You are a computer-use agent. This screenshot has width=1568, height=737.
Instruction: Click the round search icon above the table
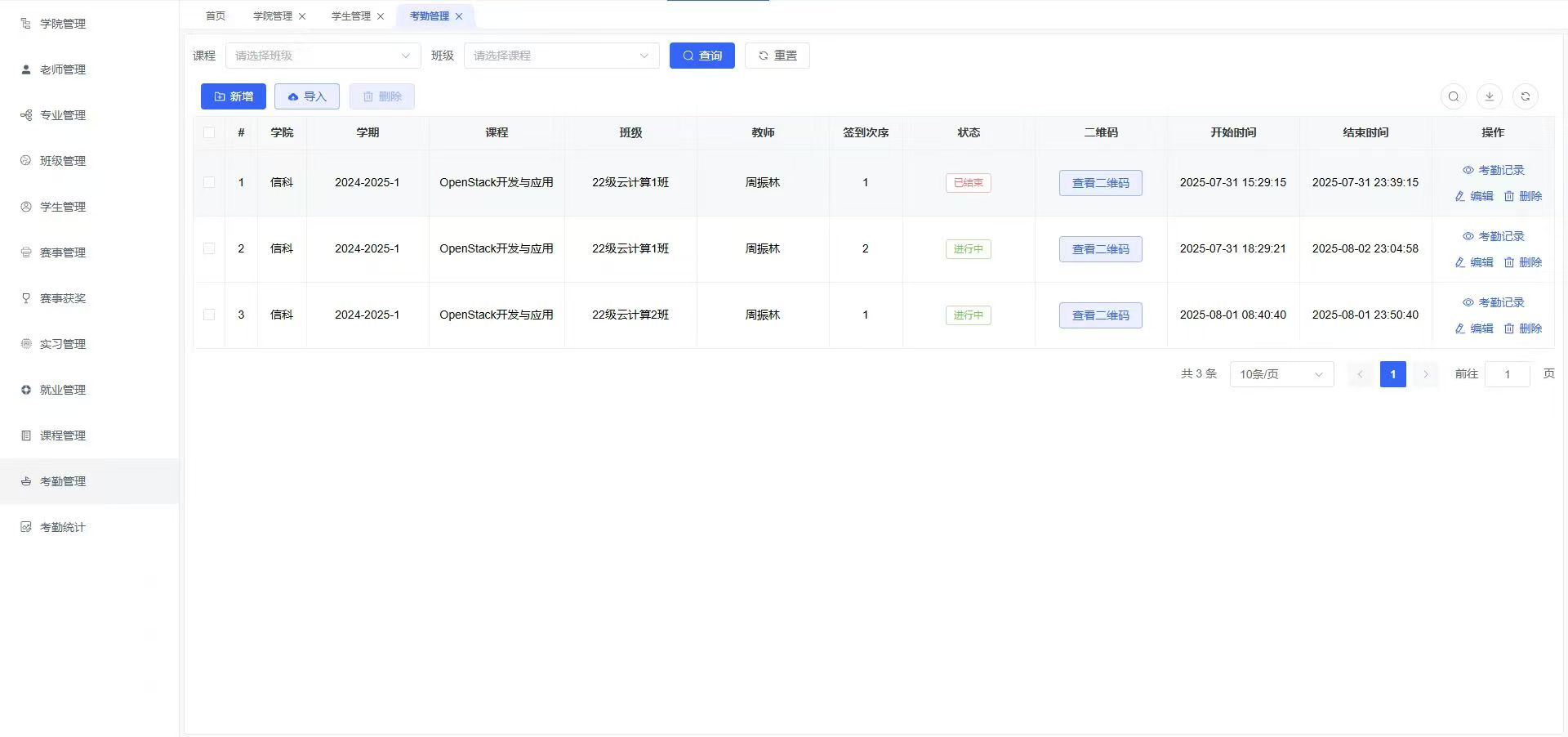(1453, 96)
